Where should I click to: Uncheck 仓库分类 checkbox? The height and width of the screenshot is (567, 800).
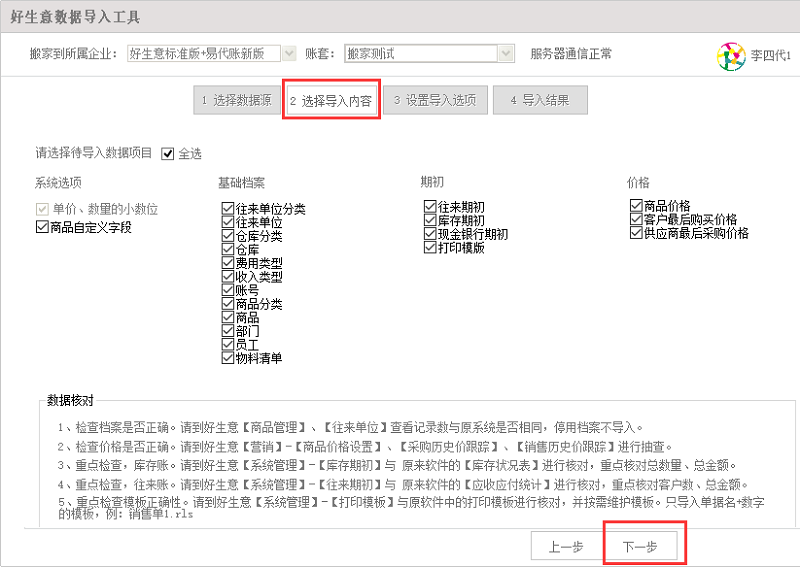pyautogui.click(x=228, y=236)
